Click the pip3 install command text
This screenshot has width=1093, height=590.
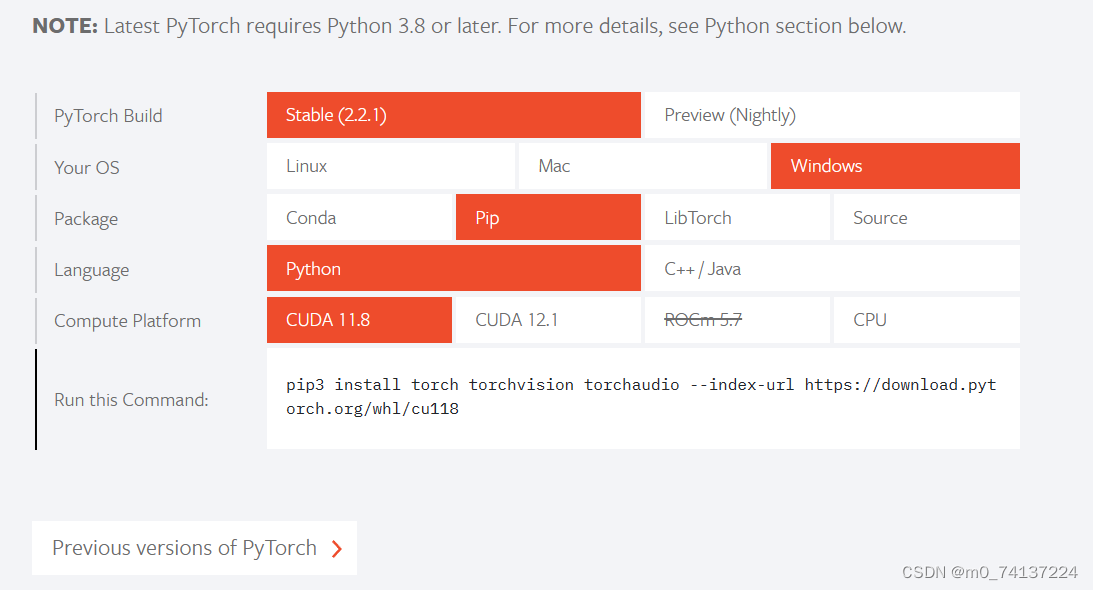click(x=641, y=396)
